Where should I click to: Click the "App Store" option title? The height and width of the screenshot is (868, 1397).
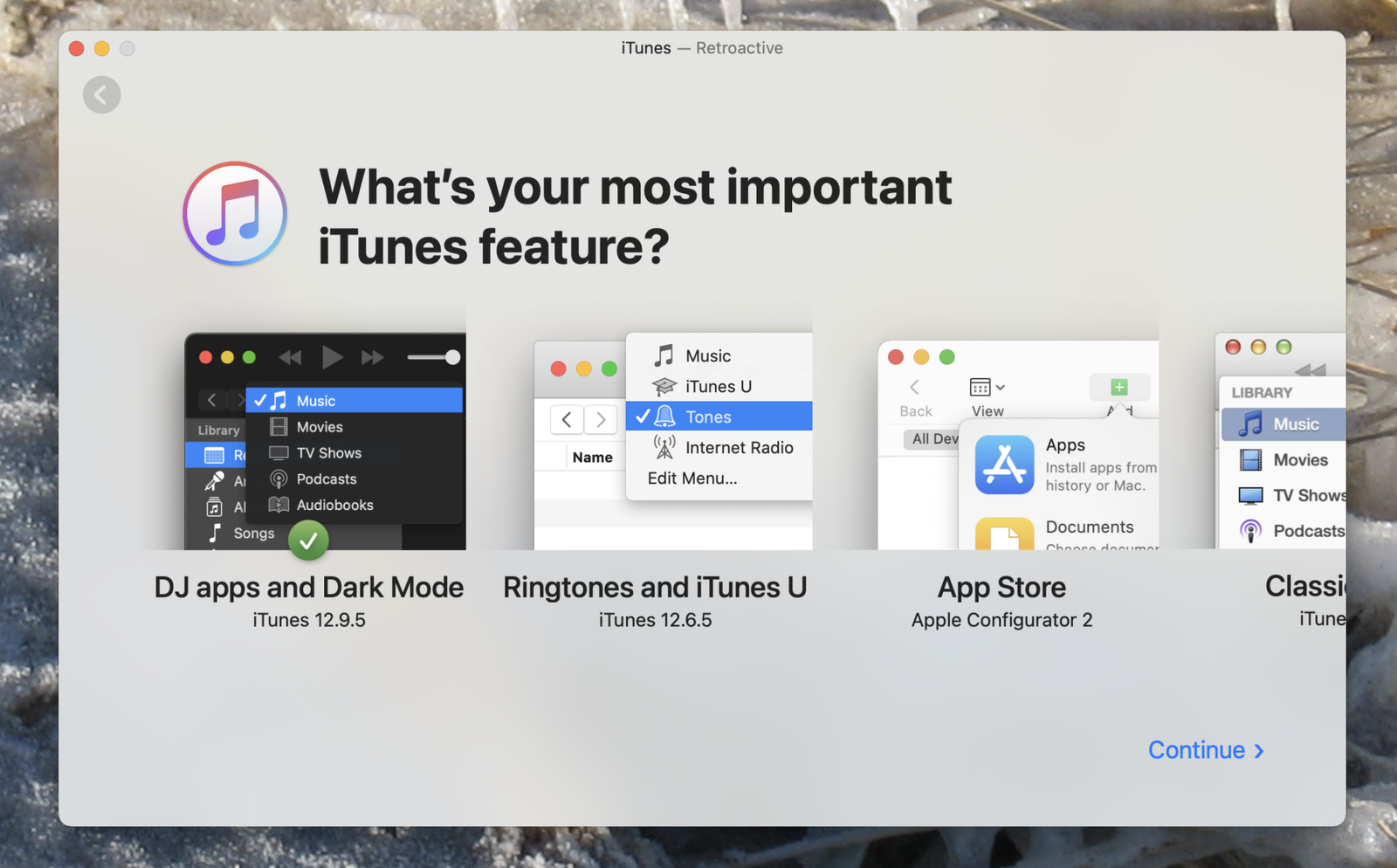(x=1001, y=588)
